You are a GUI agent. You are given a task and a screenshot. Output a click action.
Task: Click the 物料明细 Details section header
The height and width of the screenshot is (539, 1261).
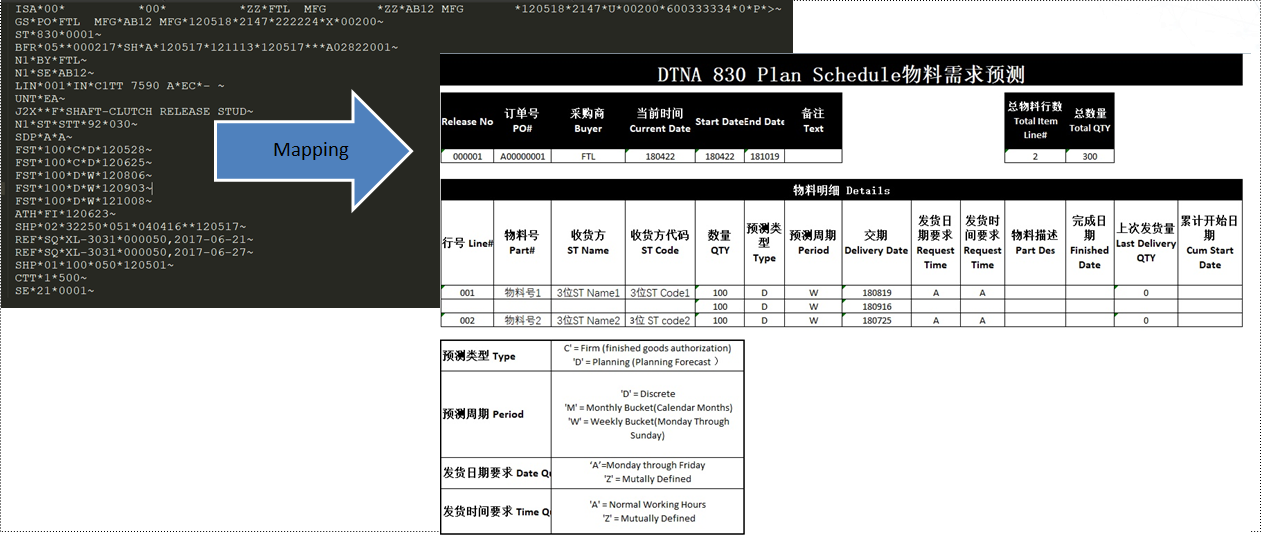pos(841,190)
